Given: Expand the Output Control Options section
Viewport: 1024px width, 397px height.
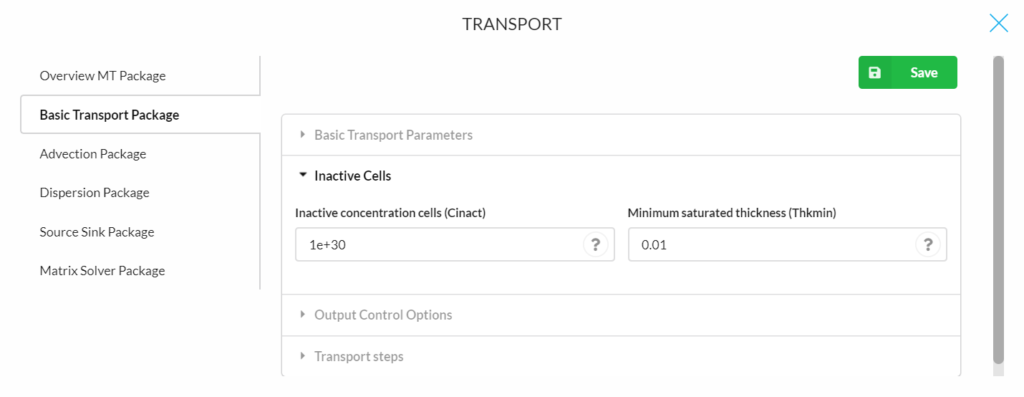Looking at the screenshot, I should pos(621,315).
